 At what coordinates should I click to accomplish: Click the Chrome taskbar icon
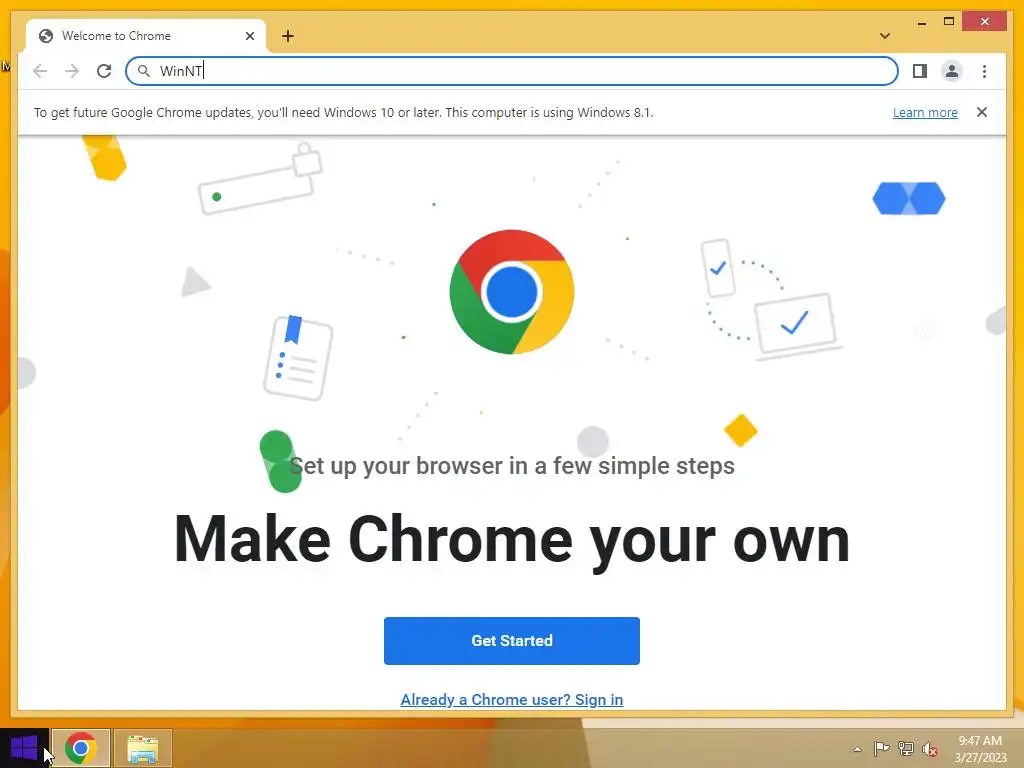pyautogui.click(x=80, y=748)
